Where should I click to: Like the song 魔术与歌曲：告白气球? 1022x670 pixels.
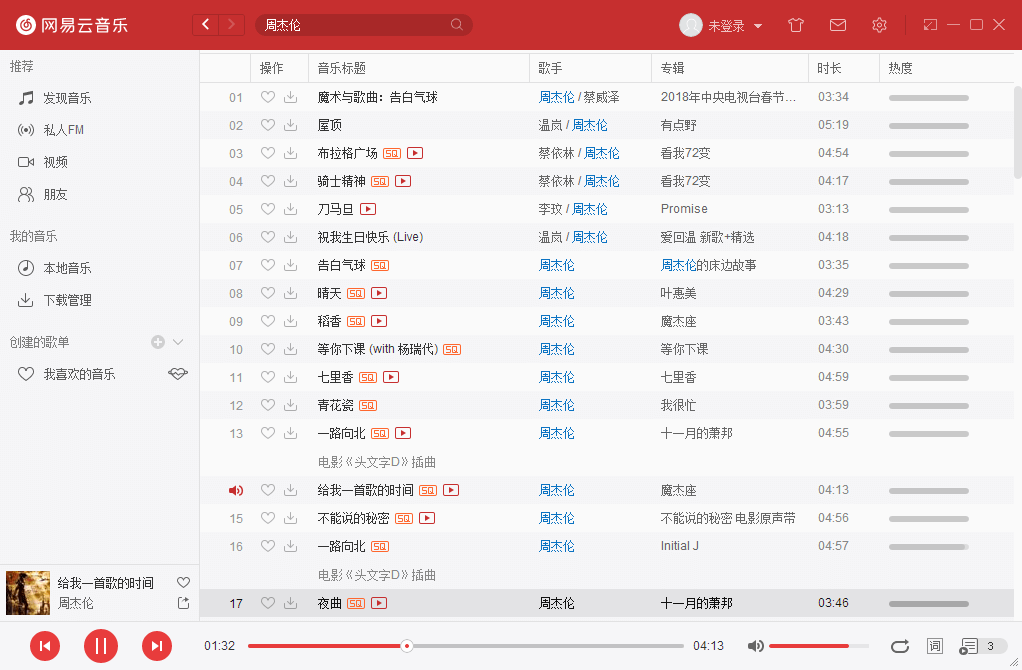(268, 97)
